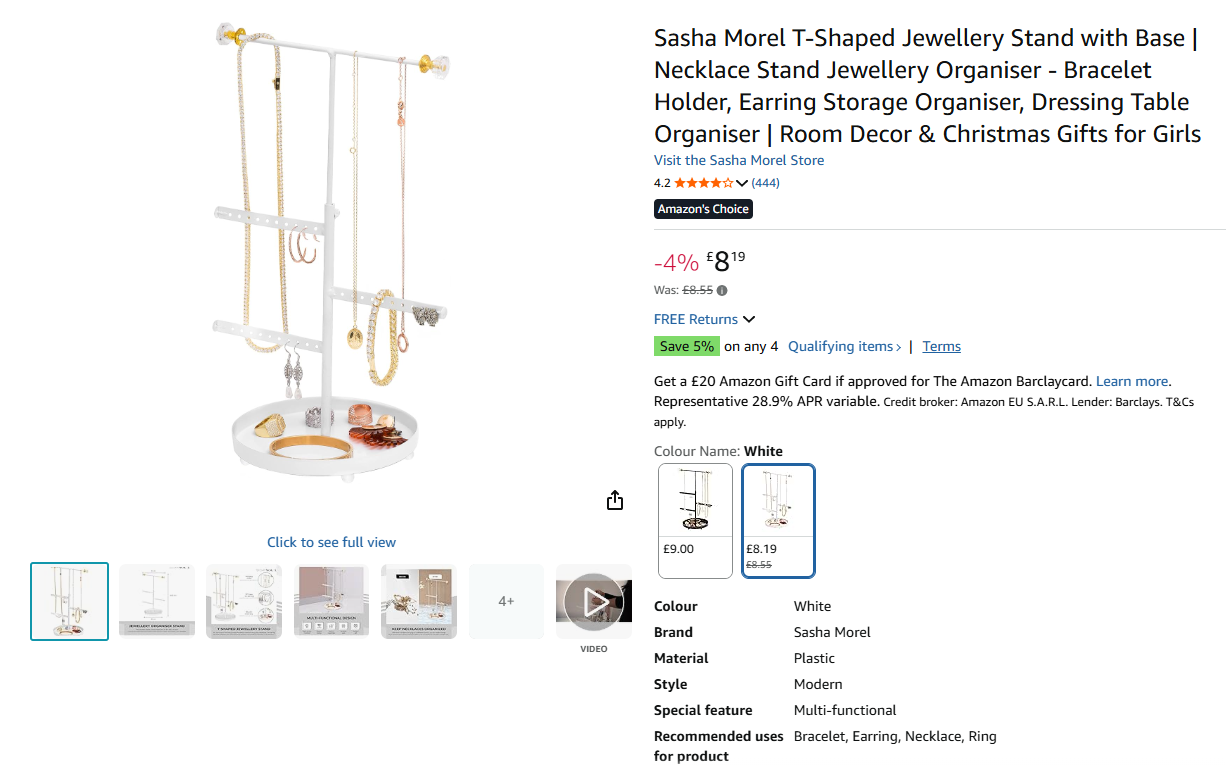The image size is (1228, 767).
Task: Play the product video thumbnail
Action: click(x=594, y=602)
